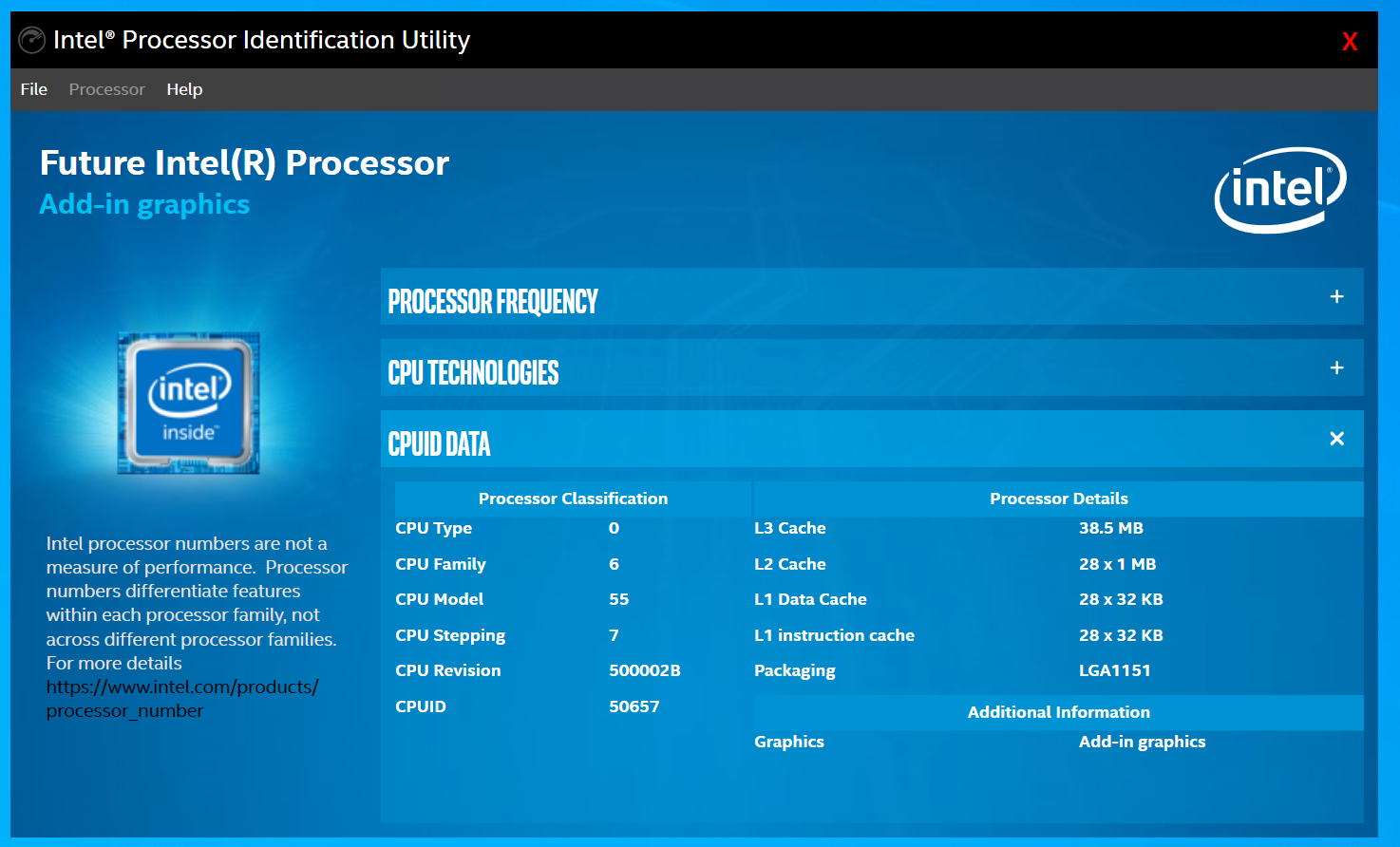
Task: Expand Processor Frequency with plus icon
Action: pyautogui.click(x=1336, y=296)
